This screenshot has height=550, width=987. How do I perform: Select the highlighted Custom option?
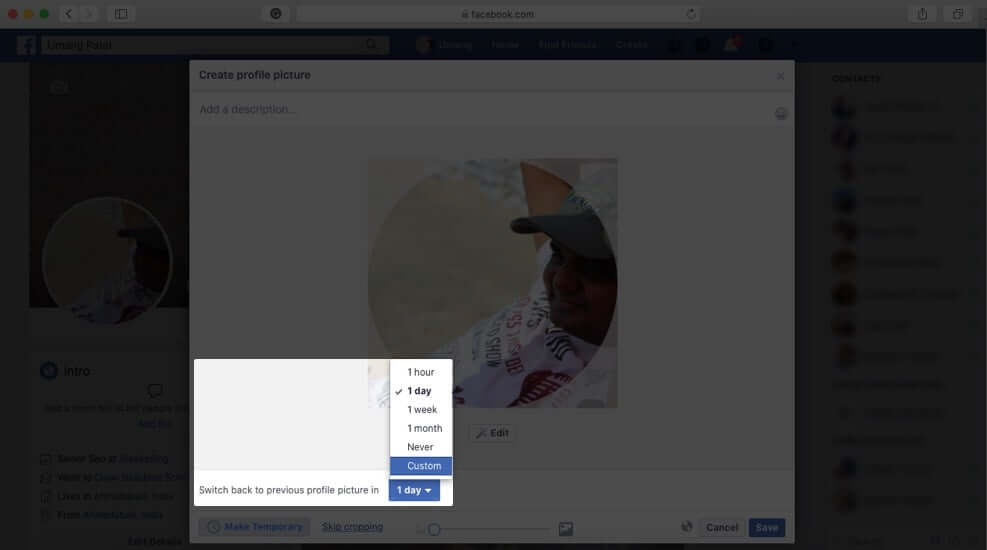click(x=420, y=466)
